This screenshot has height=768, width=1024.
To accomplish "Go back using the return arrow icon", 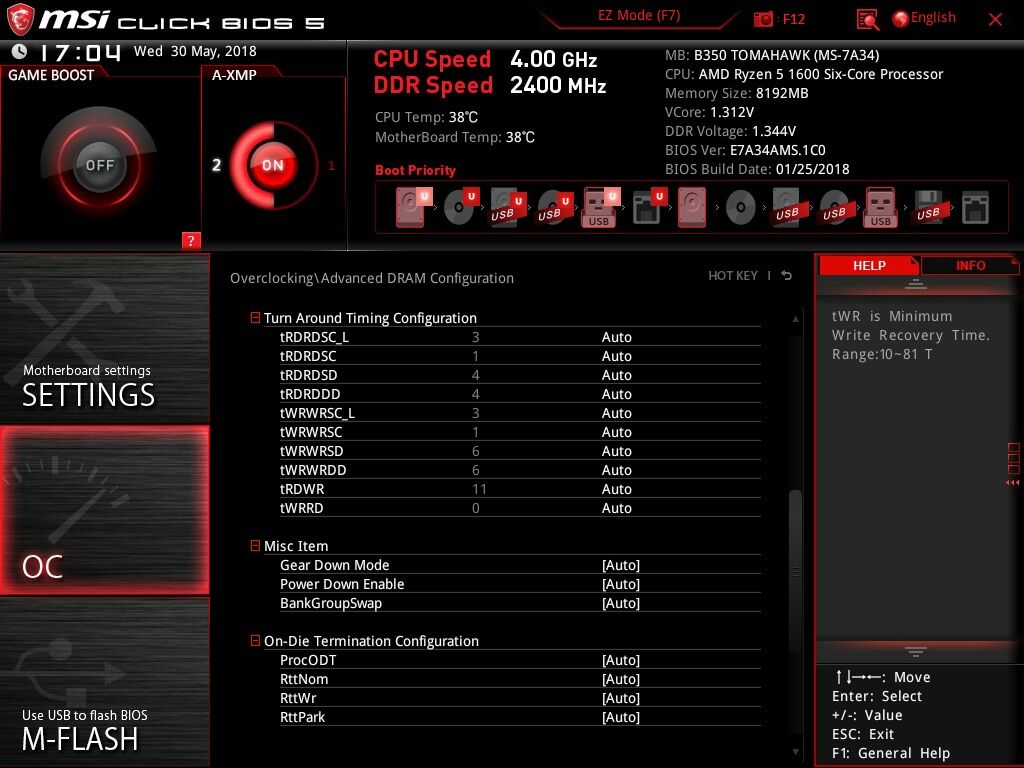I will [x=786, y=276].
